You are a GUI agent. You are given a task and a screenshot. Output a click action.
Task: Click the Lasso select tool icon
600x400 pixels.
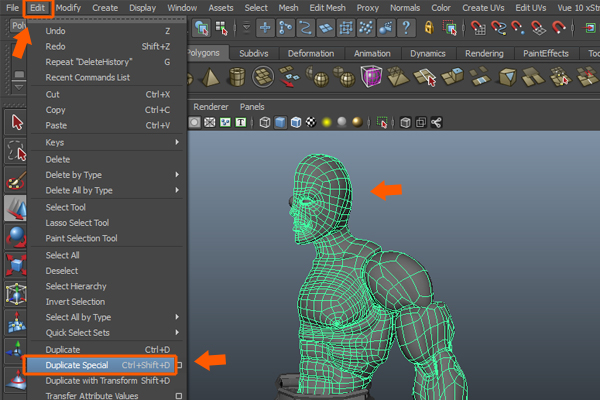point(17,151)
